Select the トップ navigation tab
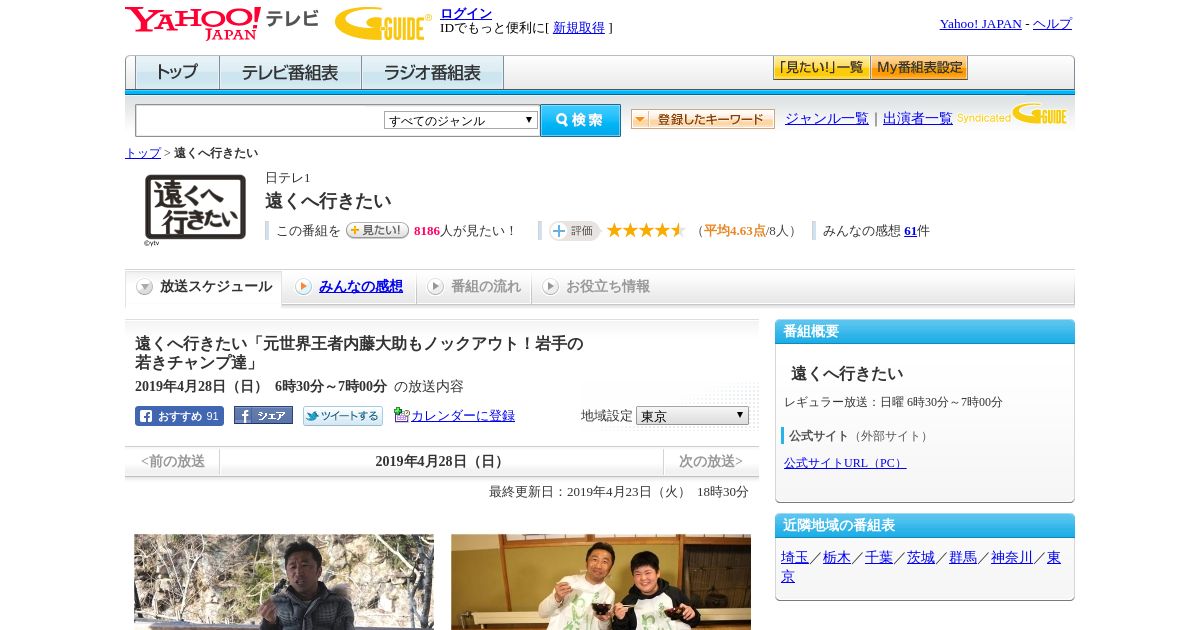 (x=177, y=73)
